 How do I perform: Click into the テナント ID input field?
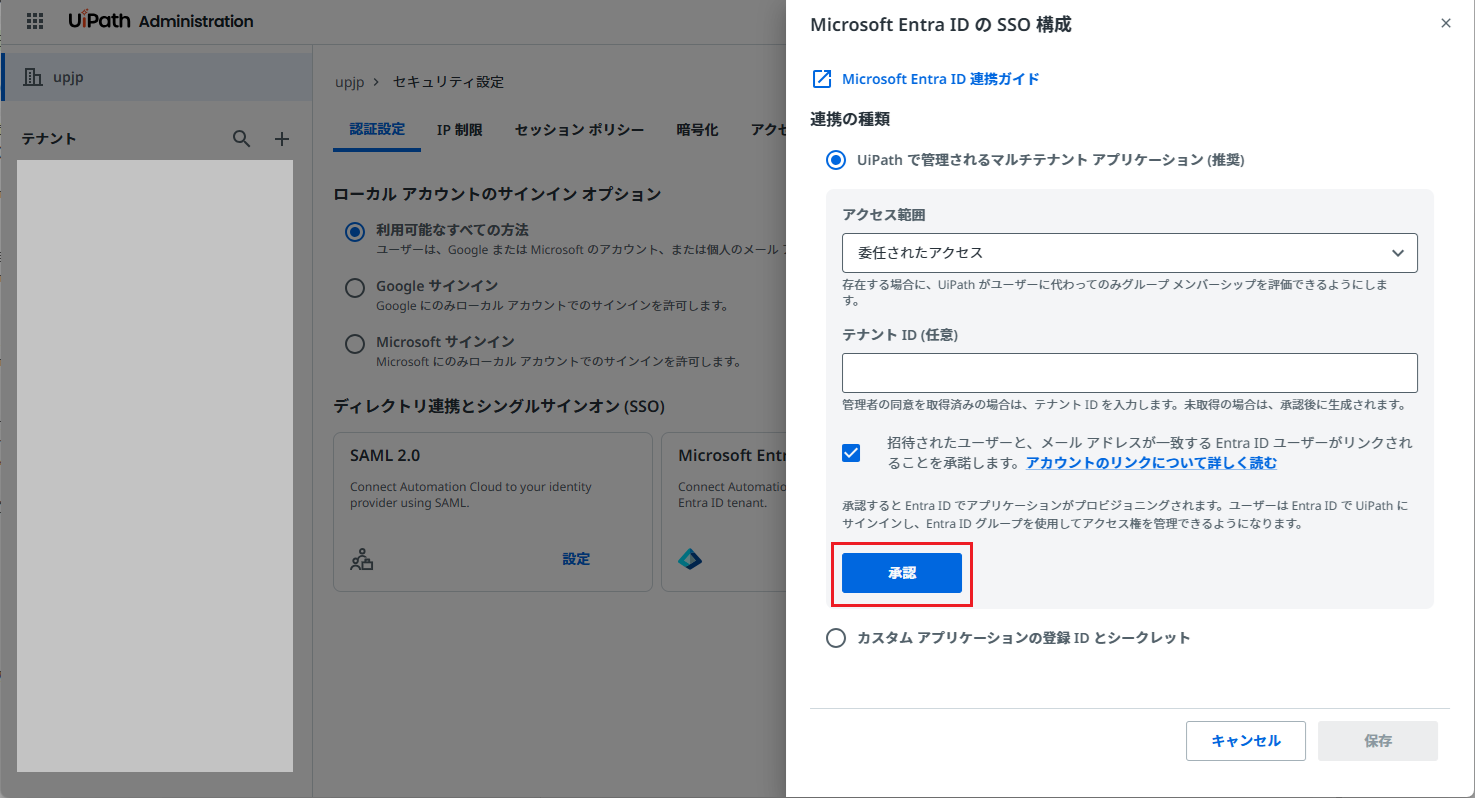point(1130,373)
